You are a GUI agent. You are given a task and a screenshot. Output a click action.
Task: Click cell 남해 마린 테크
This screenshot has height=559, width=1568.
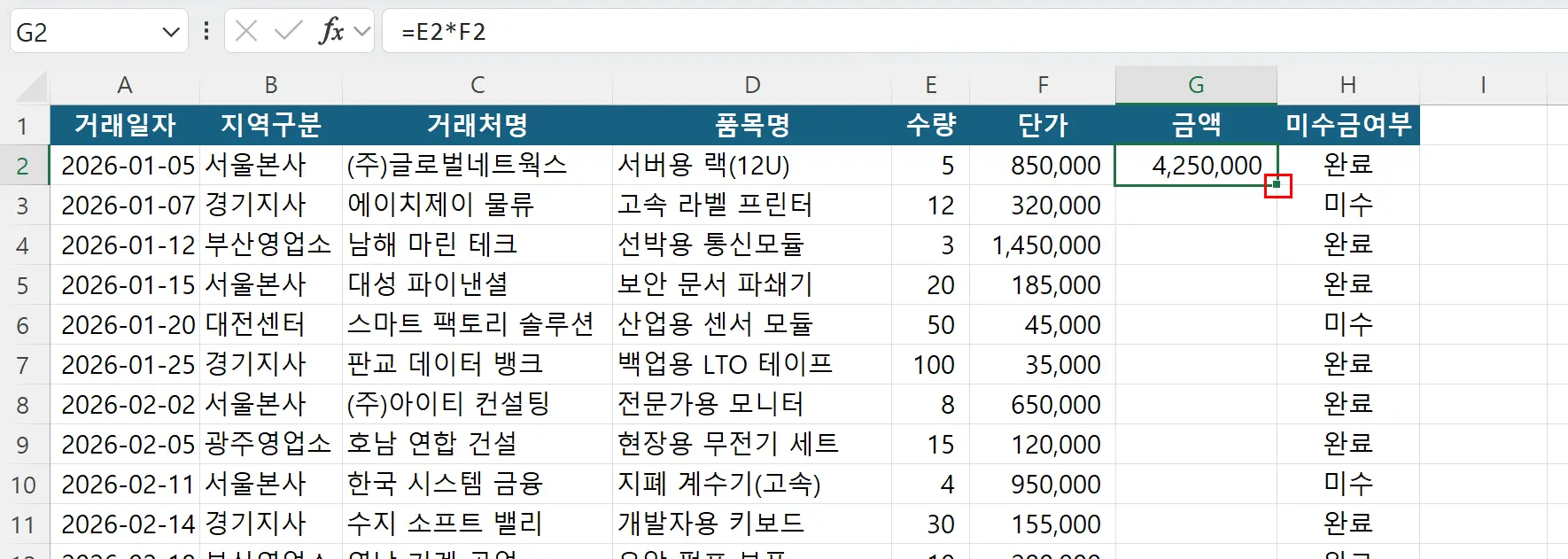[x=477, y=245]
